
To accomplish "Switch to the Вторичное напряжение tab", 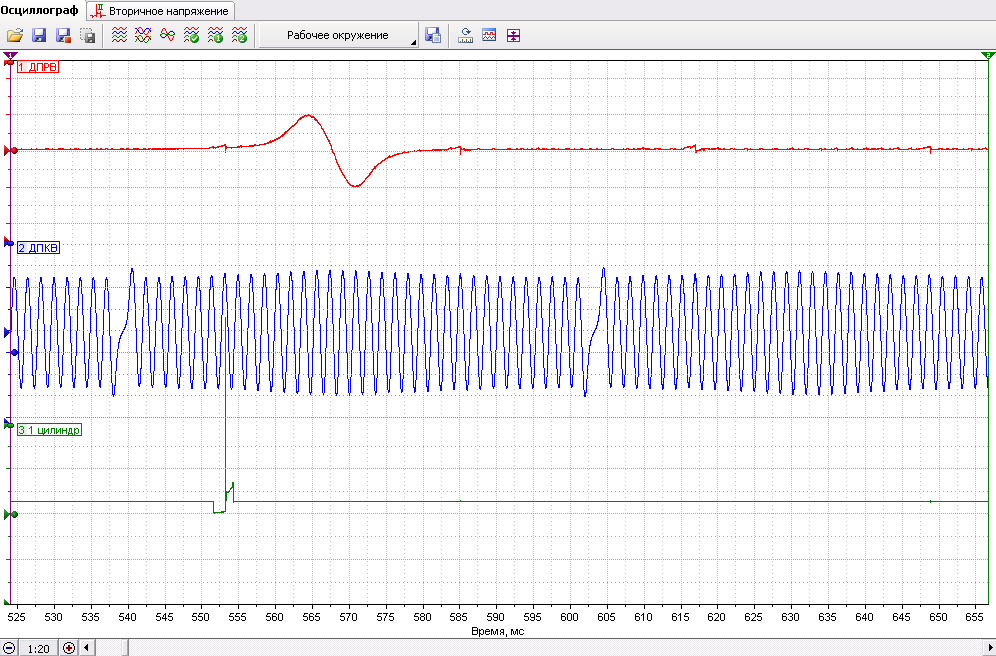I will pyautogui.click(x=161, y=11).
